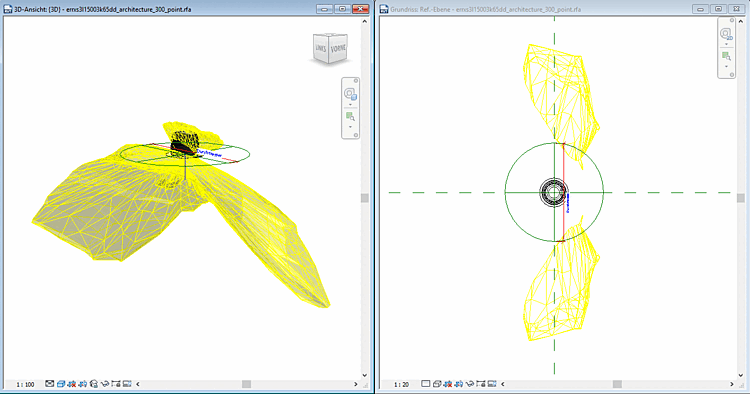The image size is (750, 394).
Task: Click left arrow of Grundriss horizontal scrollbar
Action: click(502, 384)
